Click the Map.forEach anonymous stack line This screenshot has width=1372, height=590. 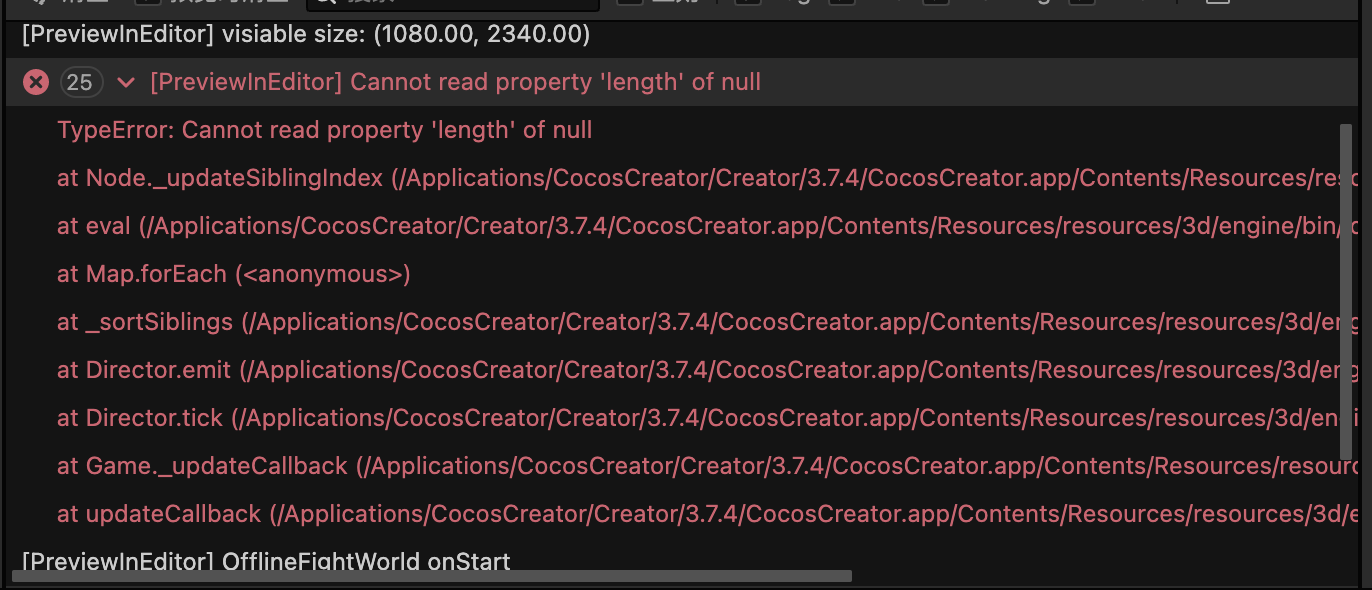(x=233, y=274)
